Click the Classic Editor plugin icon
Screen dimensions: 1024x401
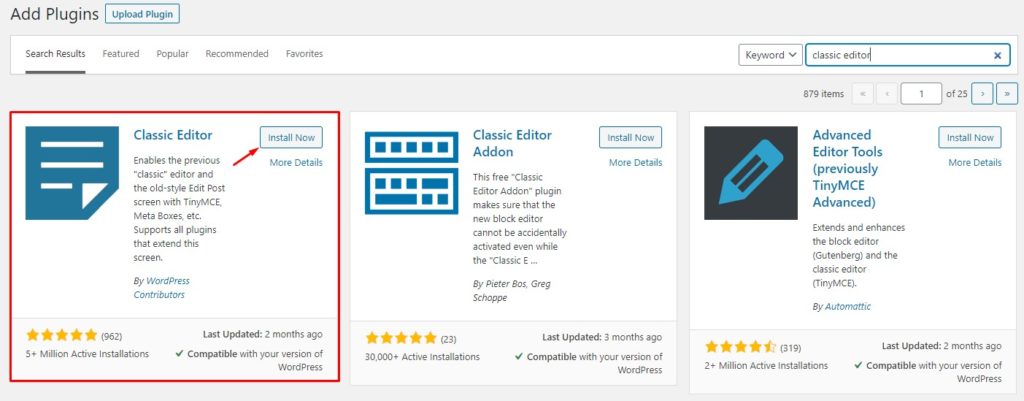tap(72, 173)
